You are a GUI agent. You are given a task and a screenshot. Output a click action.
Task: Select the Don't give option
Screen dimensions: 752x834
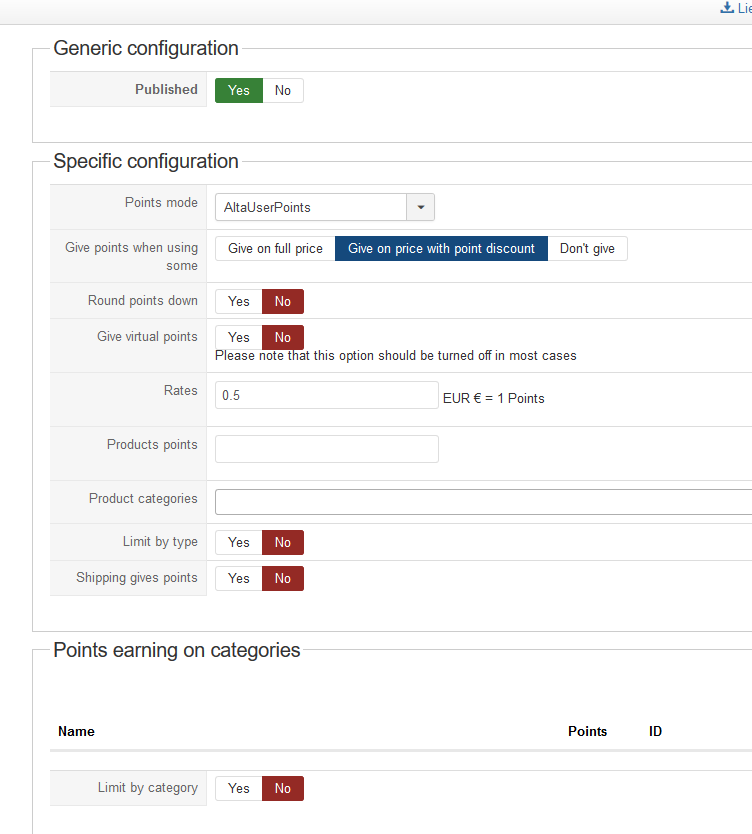coord(587,248)
